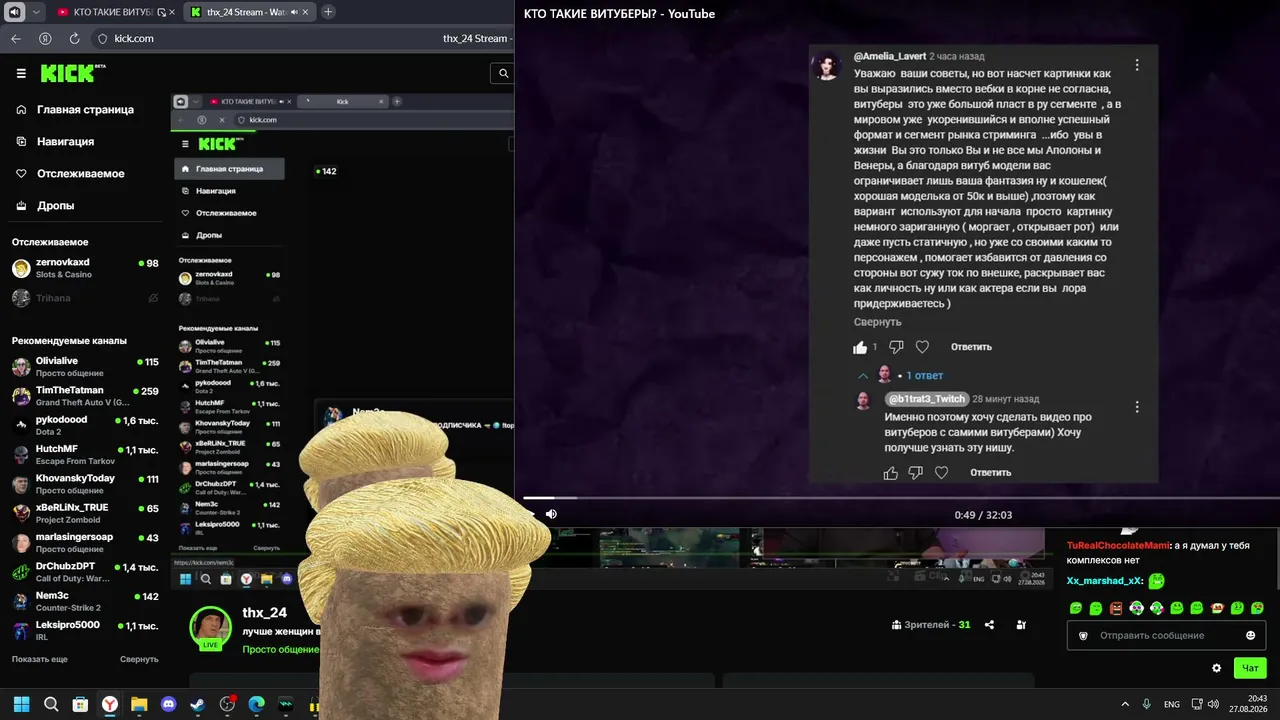This screenshot has width=1280, height=720.
Task: Click the browser sound indicator button
Action: [x=14, y=12]
